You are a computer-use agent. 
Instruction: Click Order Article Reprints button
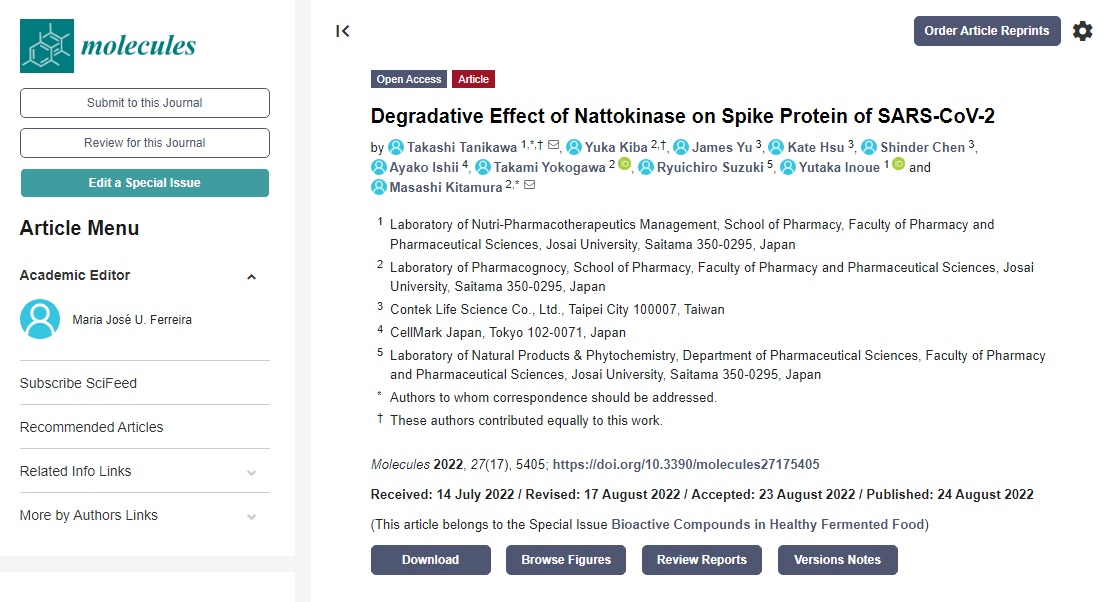(x=986, y=31)
